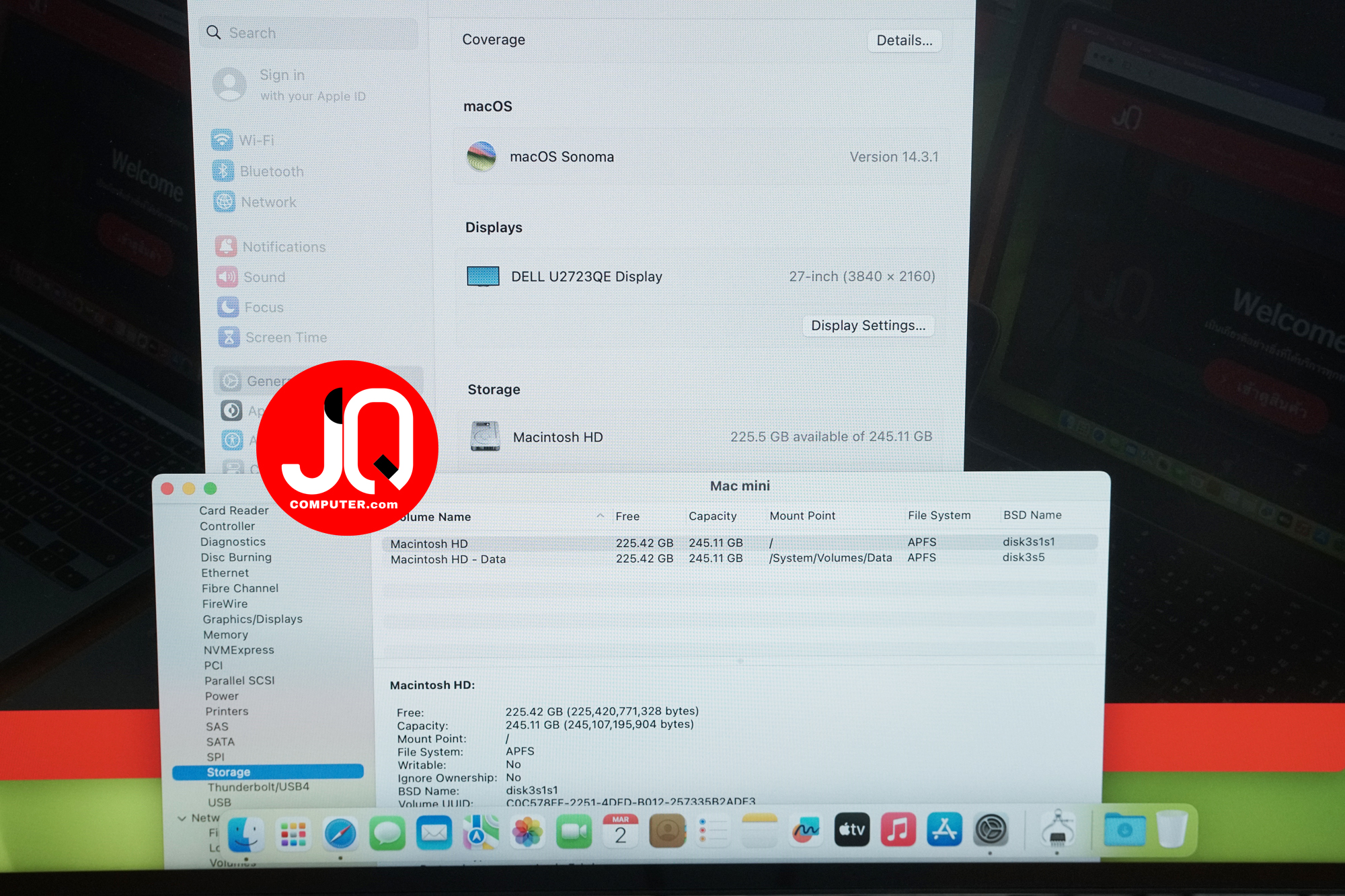Viewport: 1345px width, 896px height.
Task: Open Maps app in Dock
Action: 481,833
